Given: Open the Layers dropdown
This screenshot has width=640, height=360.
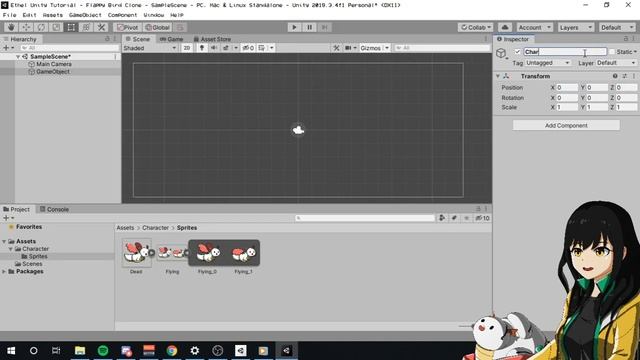Looking at the screenshot, I should [576, 27].
